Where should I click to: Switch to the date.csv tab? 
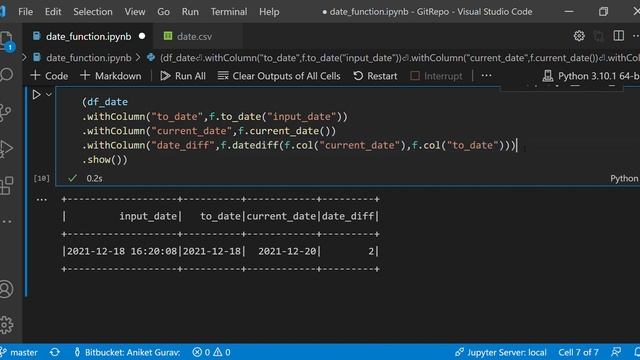[x=194, y=36]
